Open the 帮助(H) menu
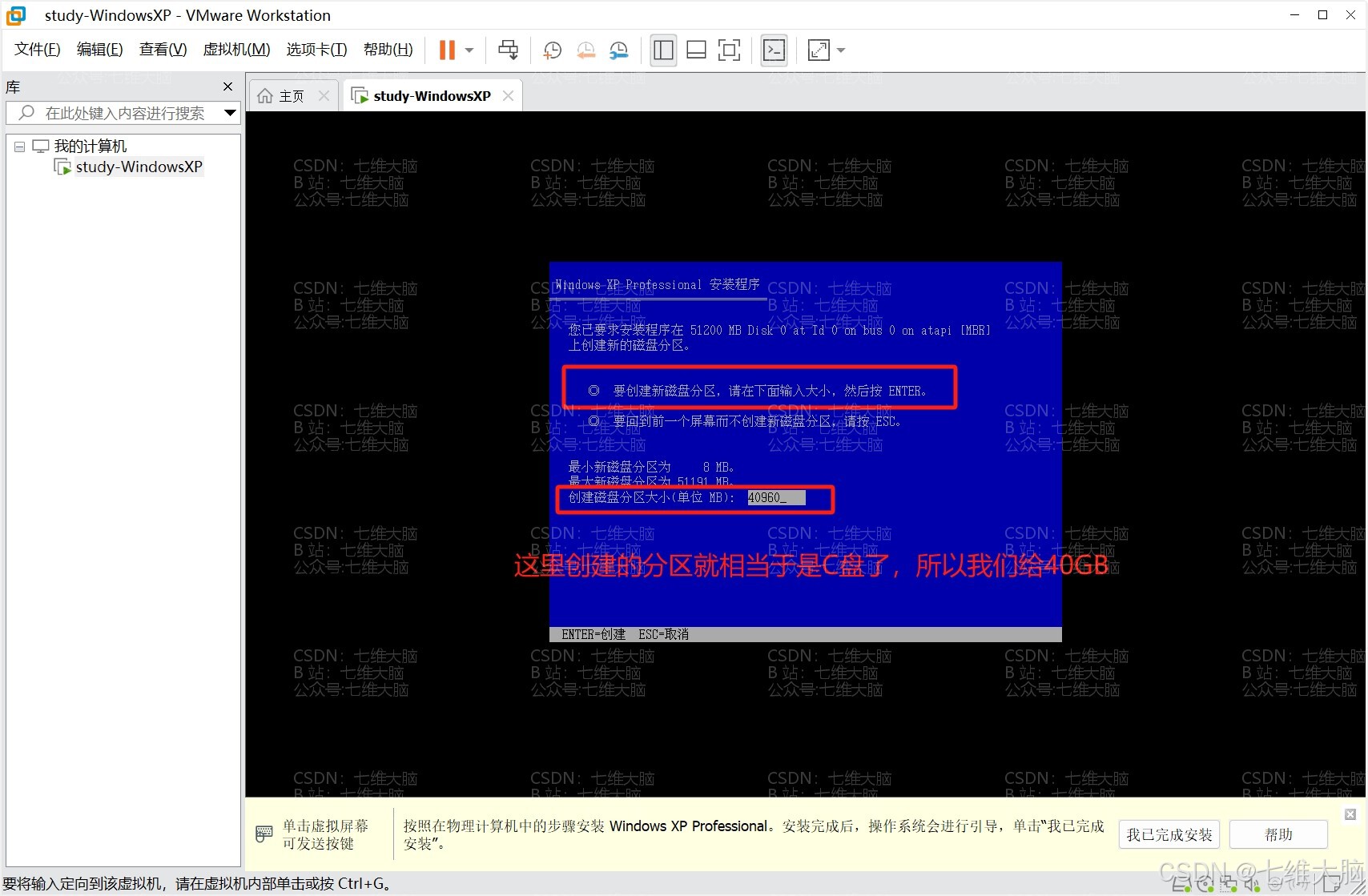The image size is (1368, 896). (388, 50)
